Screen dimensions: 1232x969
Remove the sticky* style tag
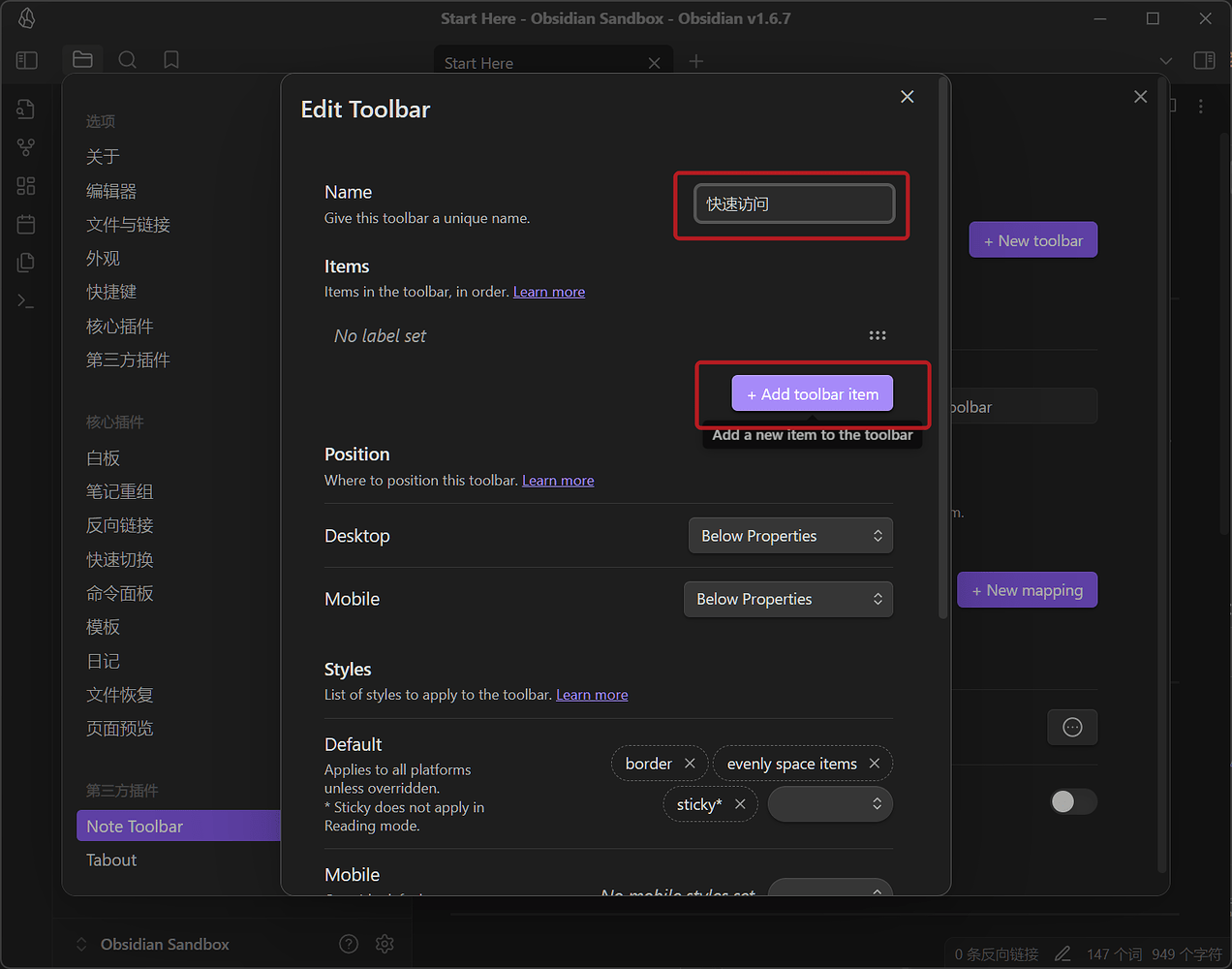[x=740, y=804]
